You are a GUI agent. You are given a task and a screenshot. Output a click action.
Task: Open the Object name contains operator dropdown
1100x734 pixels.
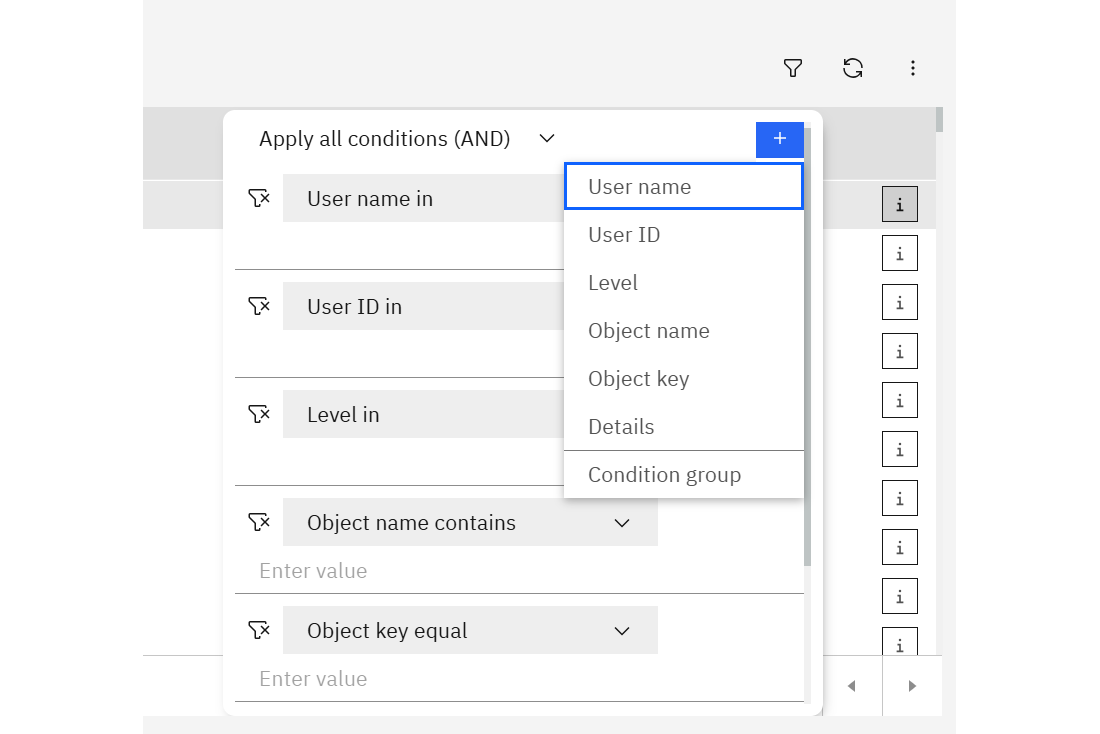621,523
